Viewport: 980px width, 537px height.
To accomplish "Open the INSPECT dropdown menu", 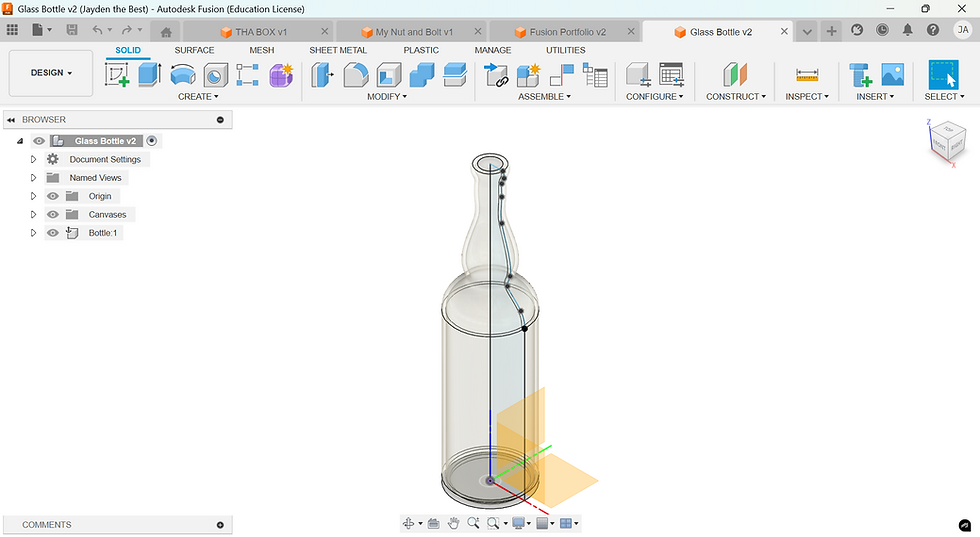I will click(807, 96).
